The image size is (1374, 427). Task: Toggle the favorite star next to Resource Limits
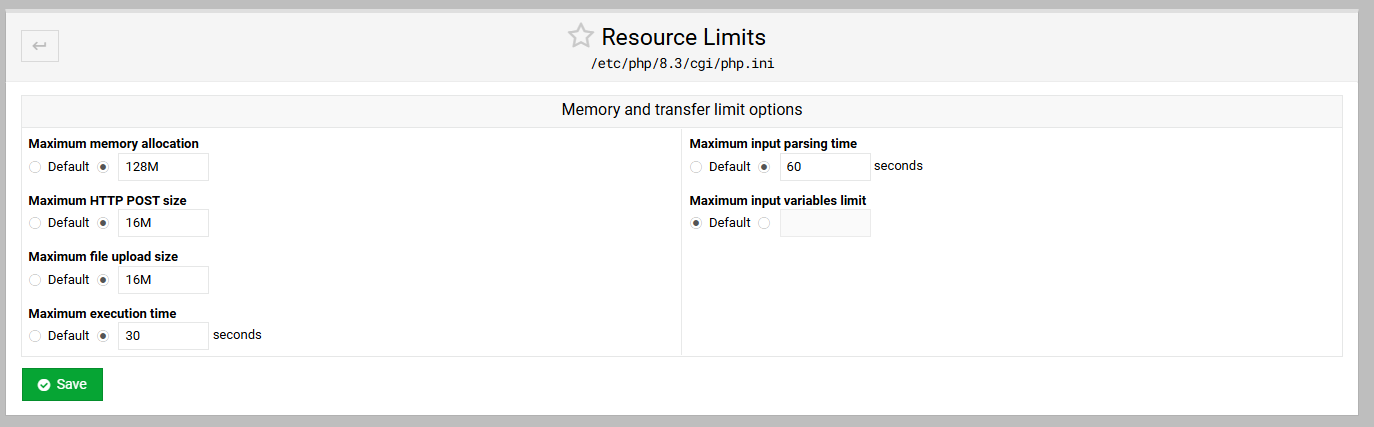(581, 37)
